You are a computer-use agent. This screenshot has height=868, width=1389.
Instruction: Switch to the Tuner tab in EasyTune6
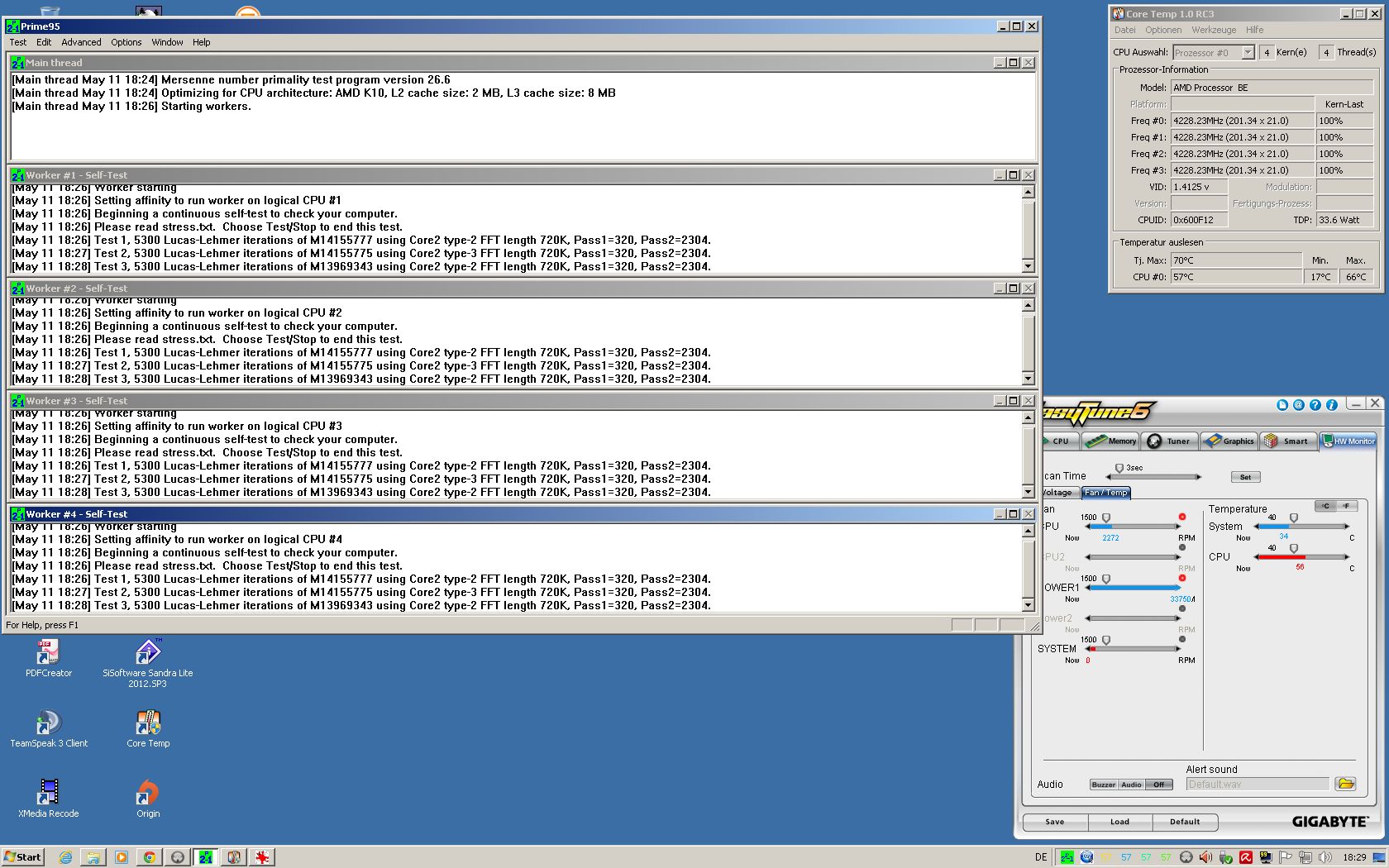tap(1169, 441)
